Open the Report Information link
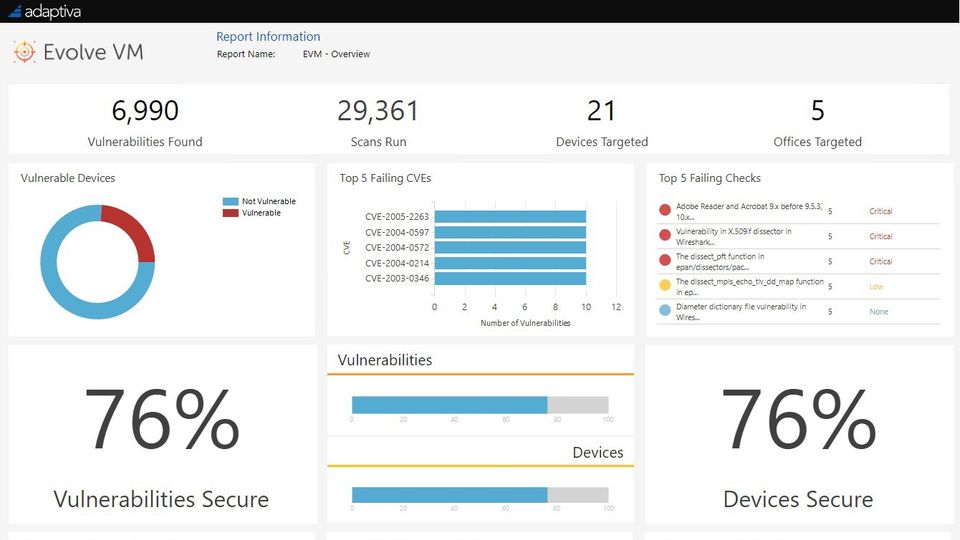Screen dimensions: 960x540 [268, 37]
